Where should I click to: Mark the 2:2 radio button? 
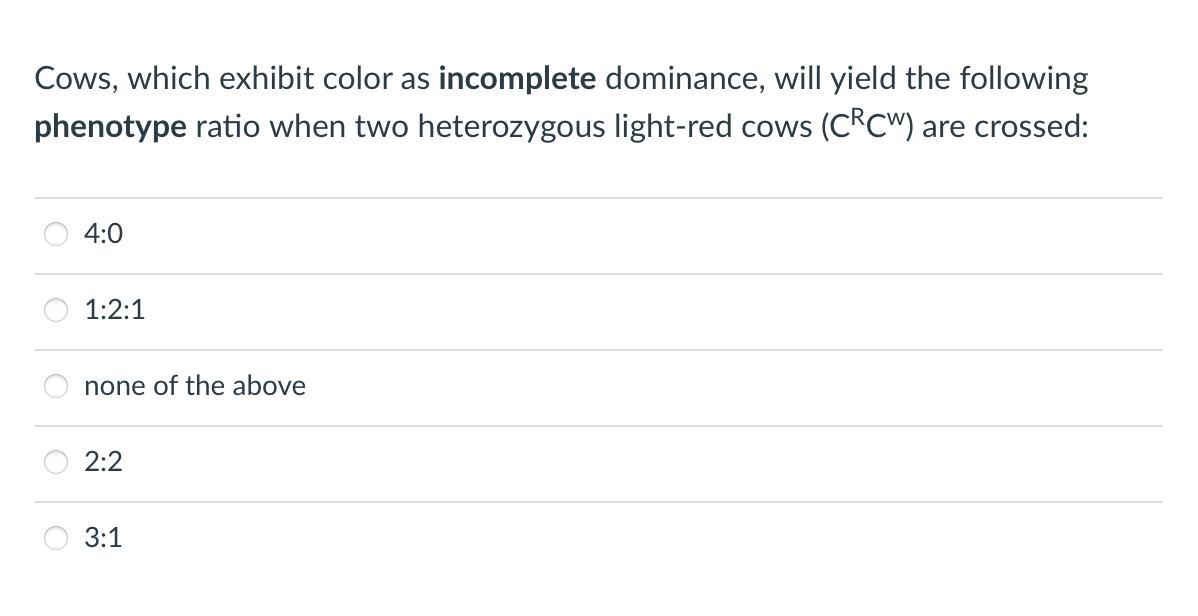coord(57,462)
